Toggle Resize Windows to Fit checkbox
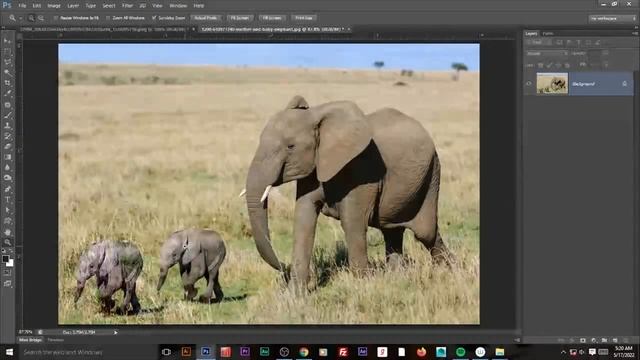Screen dimensions: 640x360 (x=56, y=18)
